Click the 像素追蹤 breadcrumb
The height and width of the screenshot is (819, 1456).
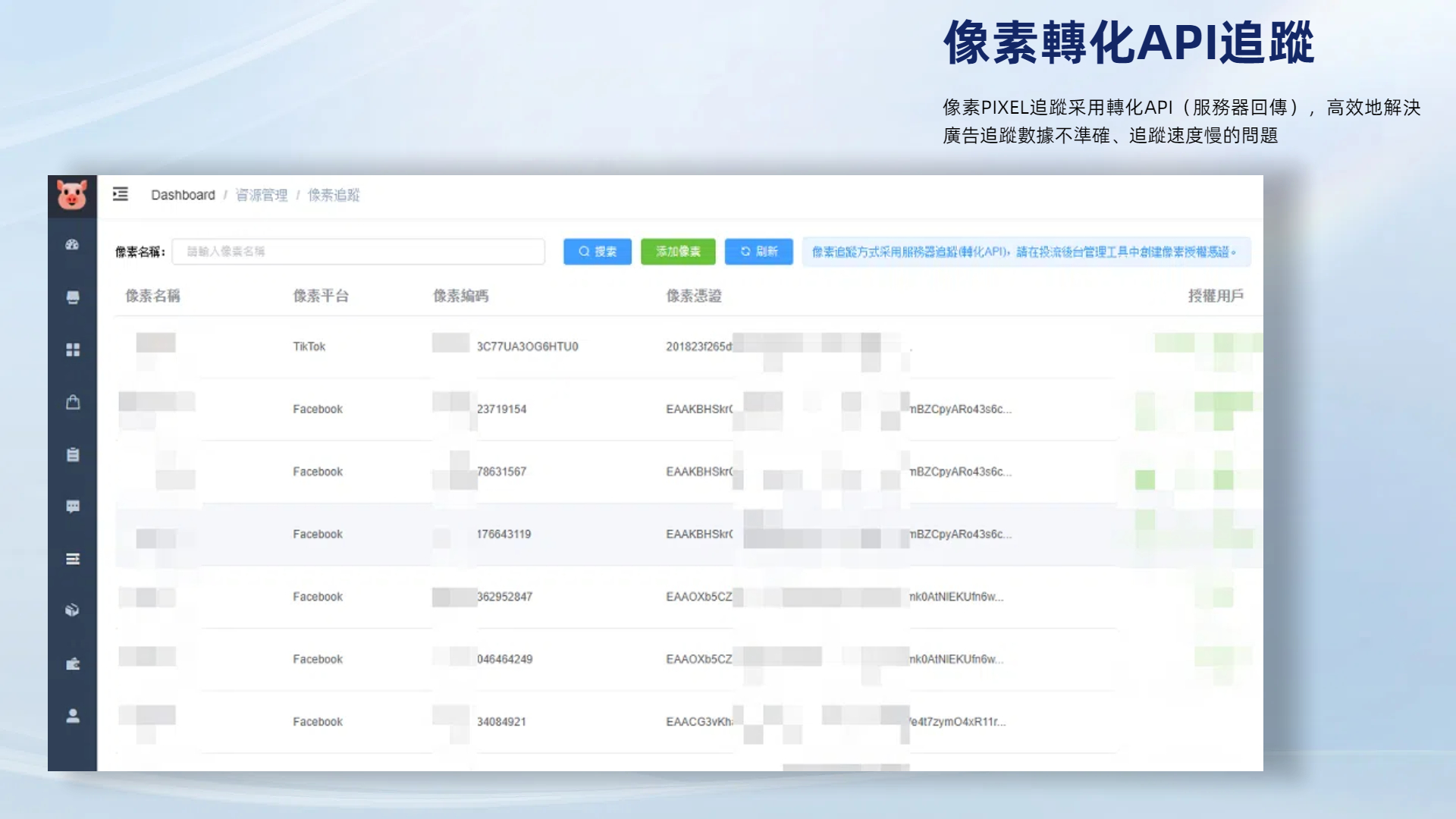334,195
